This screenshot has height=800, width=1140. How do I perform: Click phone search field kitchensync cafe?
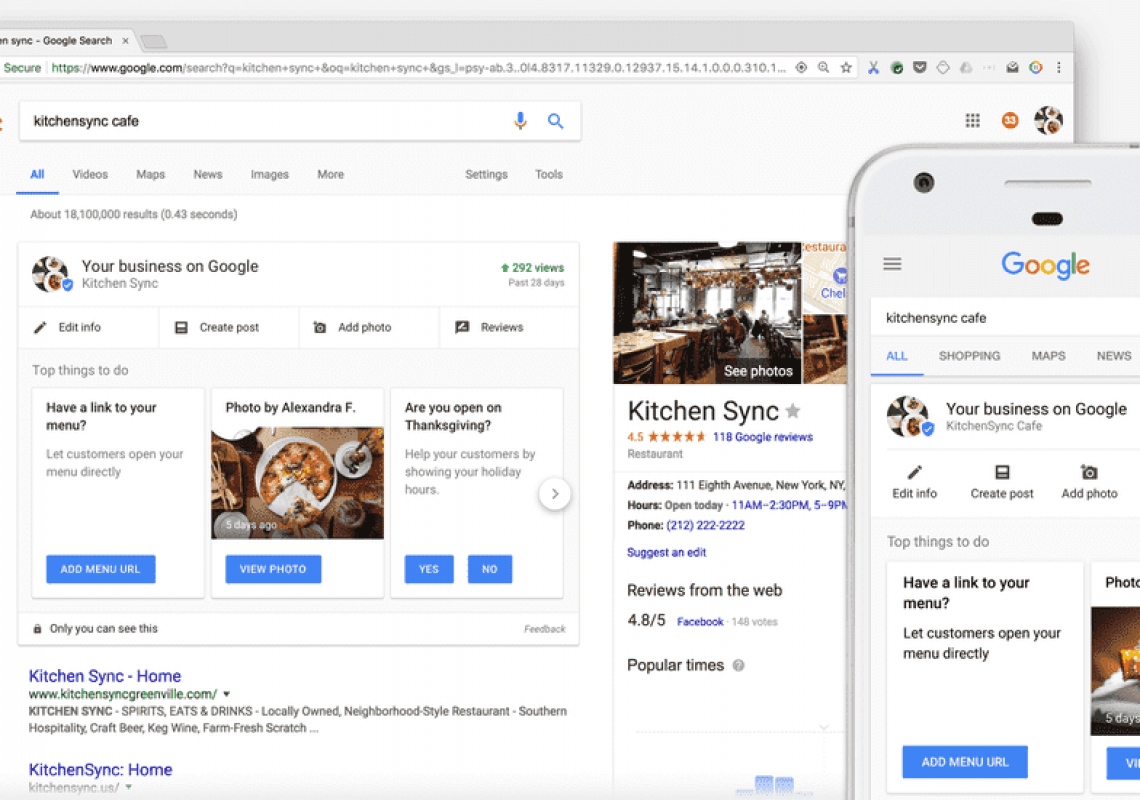(1005, 318)
